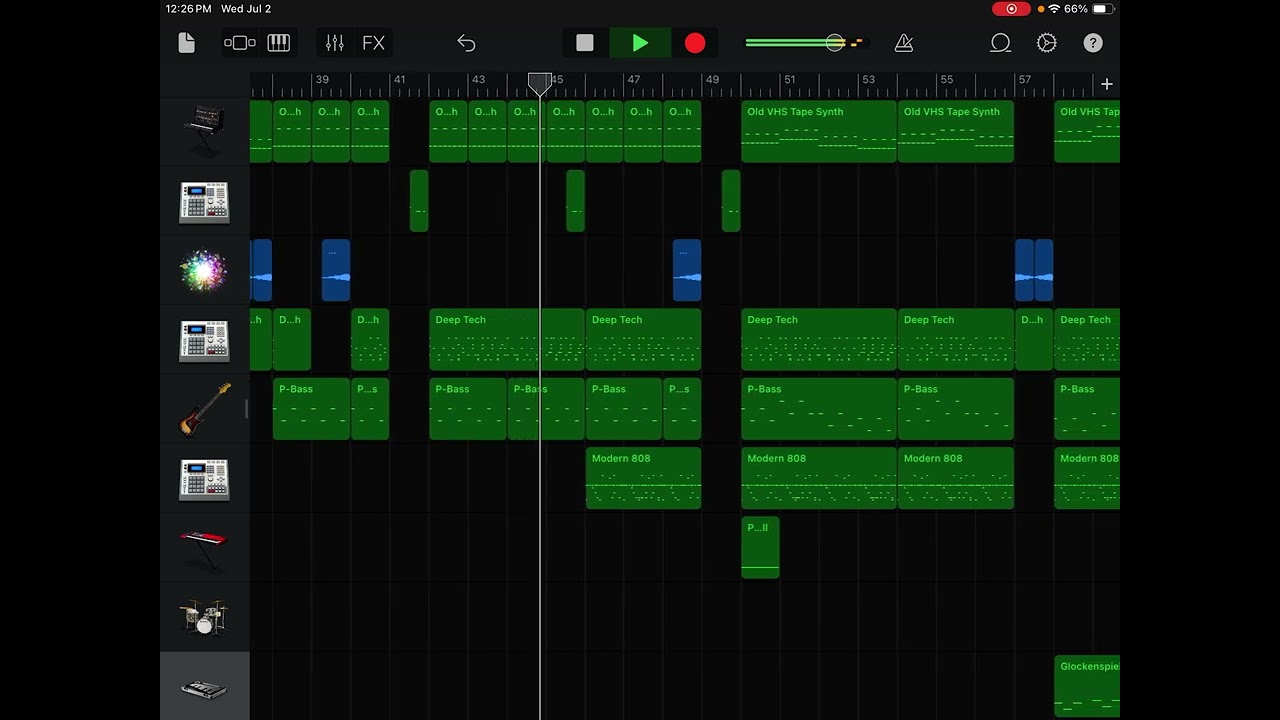This screenshot has width=1280, height=720.
Task: Tap the red screen recording indicator
Action: click(1011, 9)
